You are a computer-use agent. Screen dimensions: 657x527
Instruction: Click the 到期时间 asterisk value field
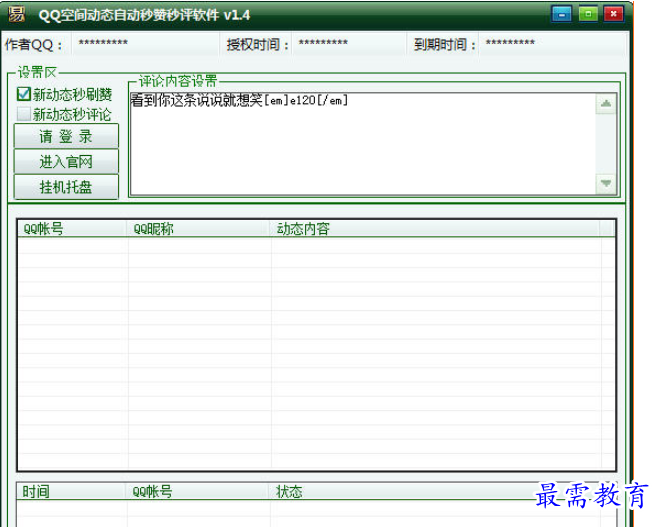[x=552, y=43]
